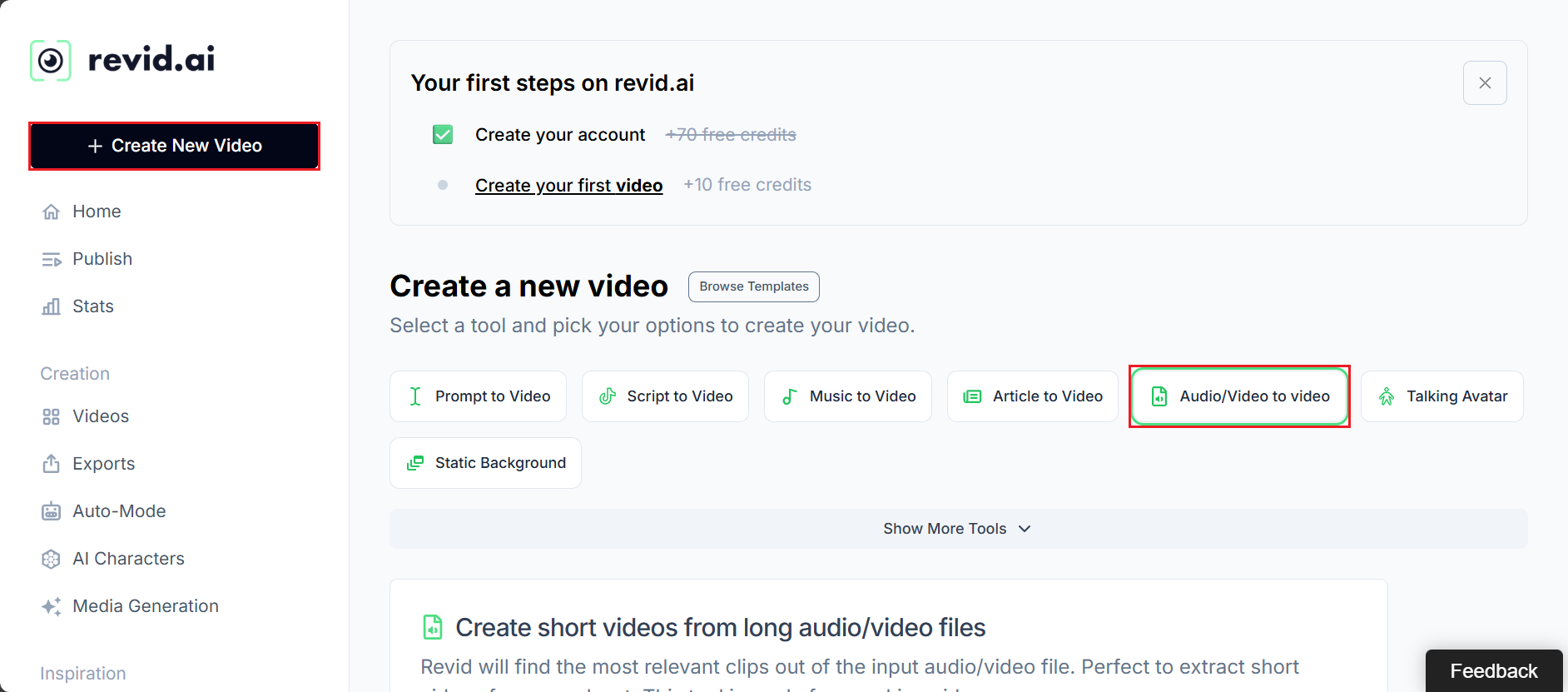The width and height of the screenshot is (1568, 692).
Task: Click the Create New Video button
Action: [x=174, y=146]
